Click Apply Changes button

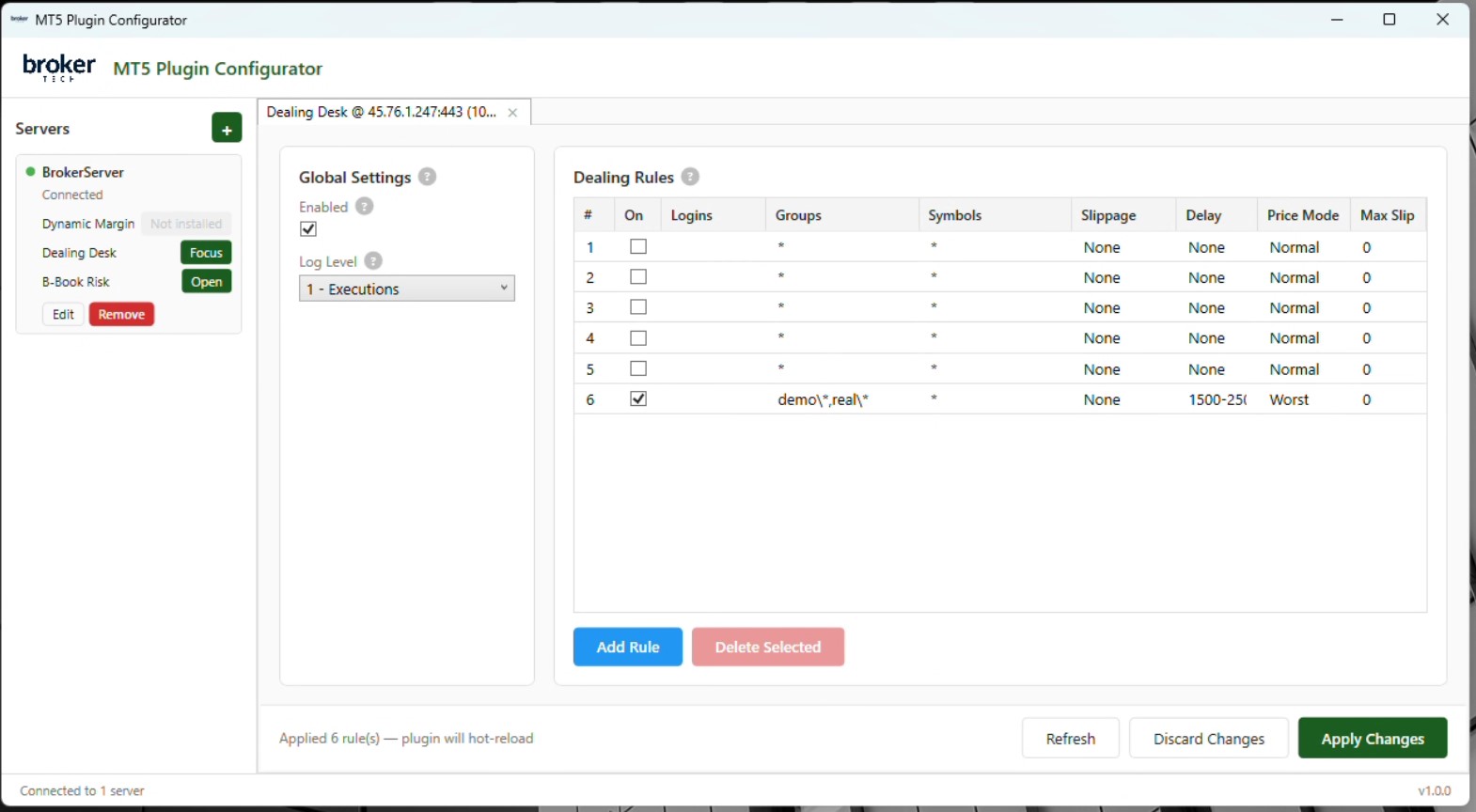pos(1373,739)
